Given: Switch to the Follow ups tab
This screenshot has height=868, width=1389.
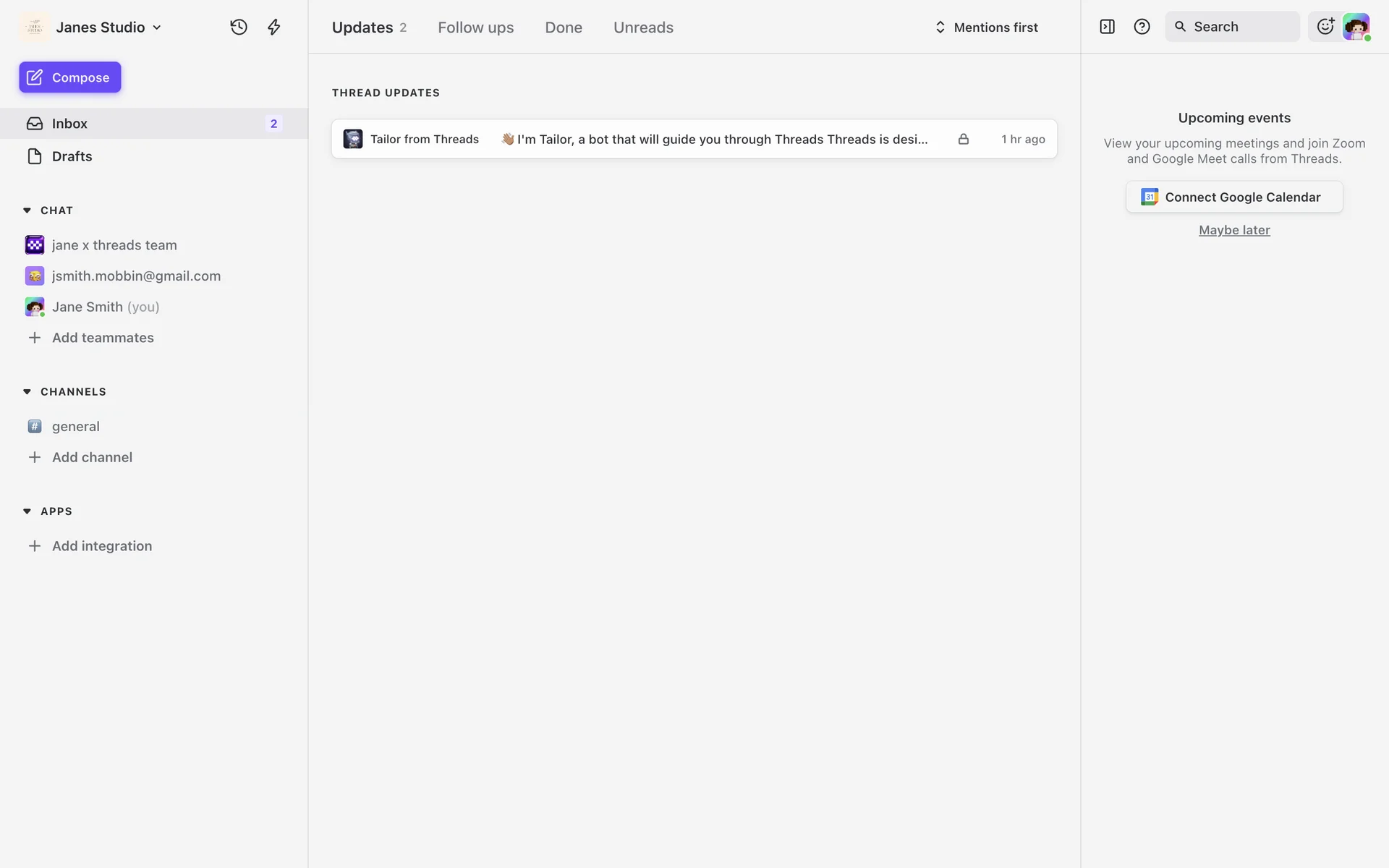Looking at the screenshot, I should click(475, 27).
